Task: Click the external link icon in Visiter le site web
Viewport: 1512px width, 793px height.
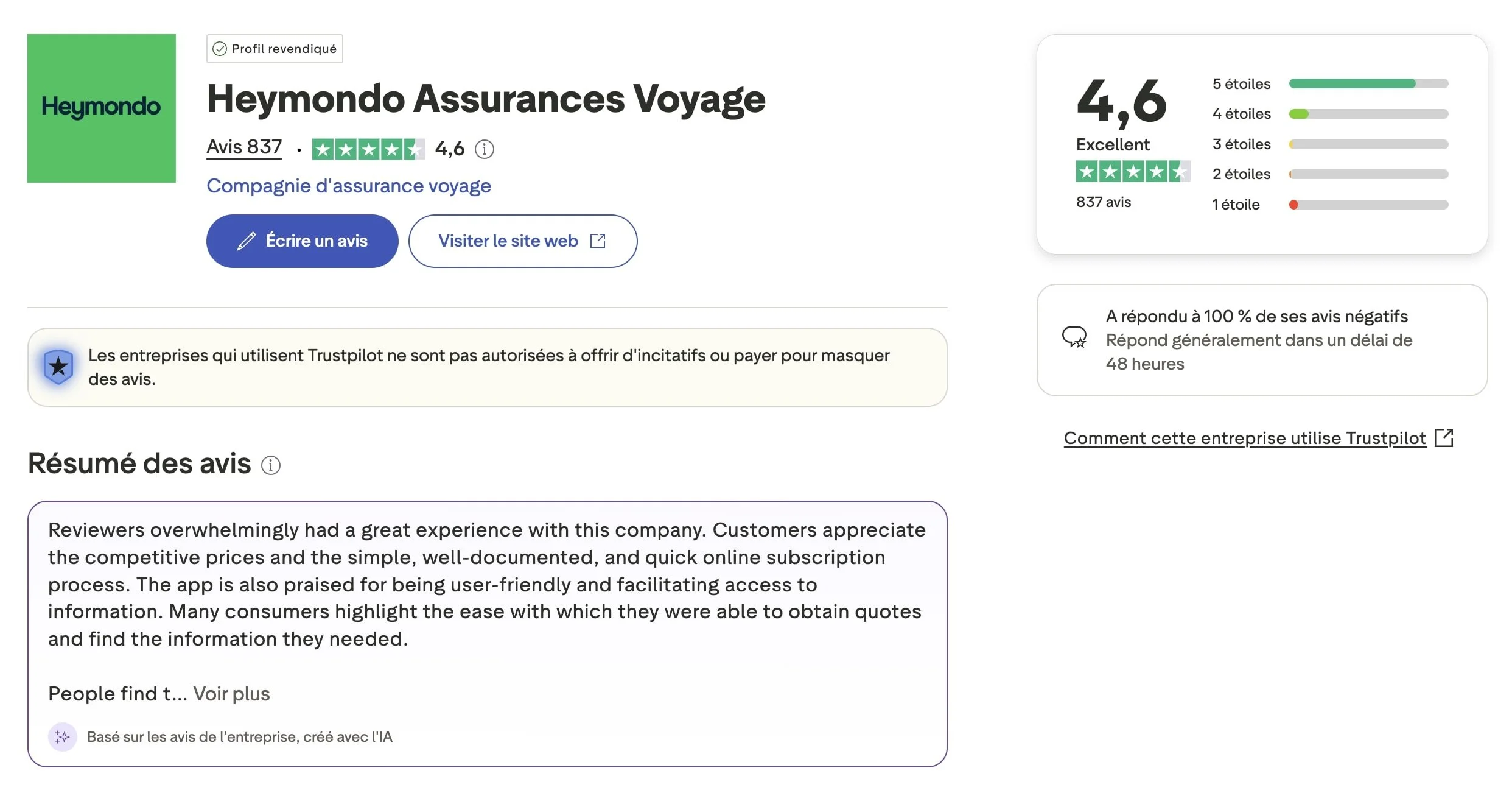Action: click(x=598, y=241)
